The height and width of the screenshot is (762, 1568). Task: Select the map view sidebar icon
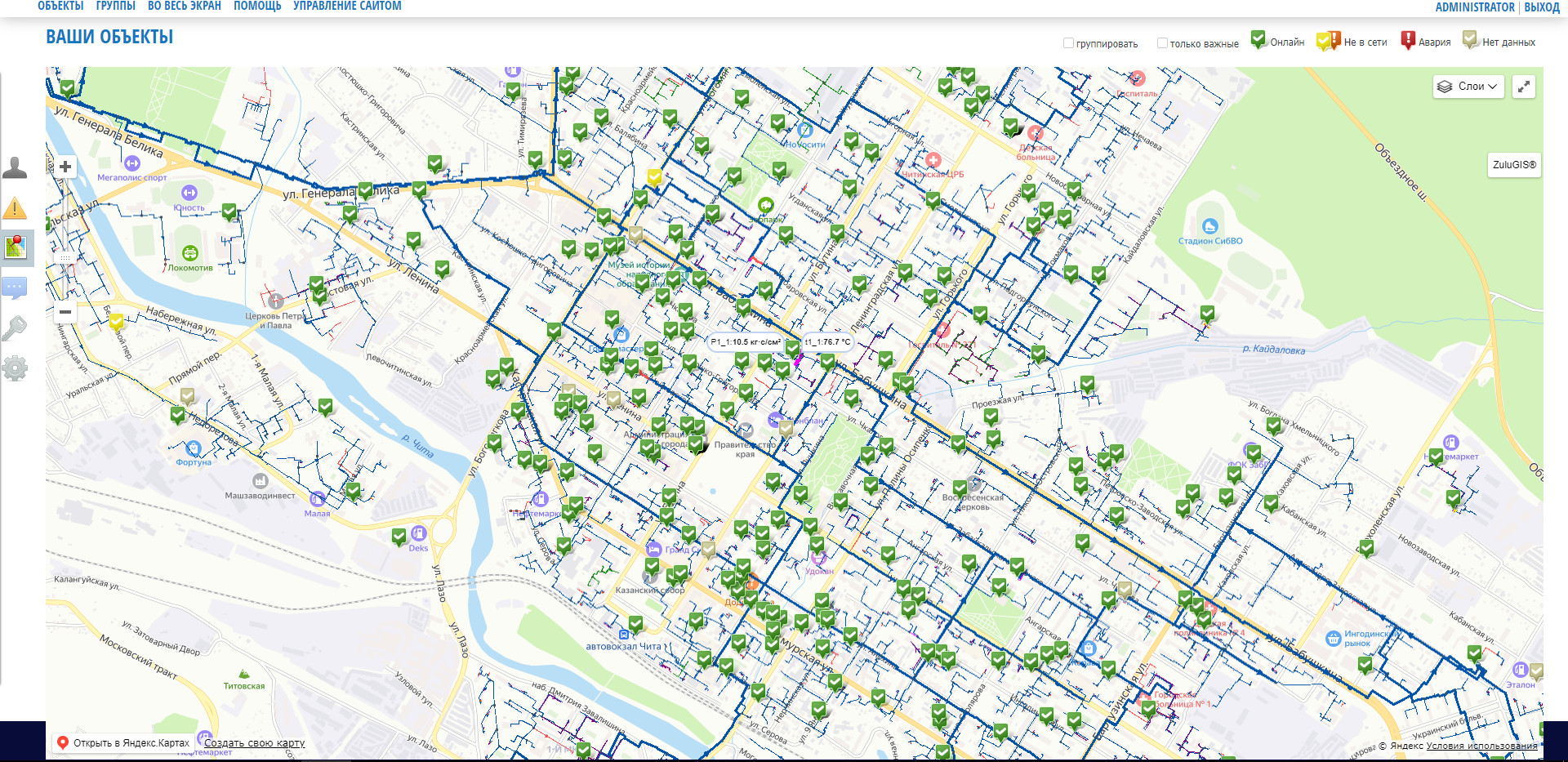16,247
